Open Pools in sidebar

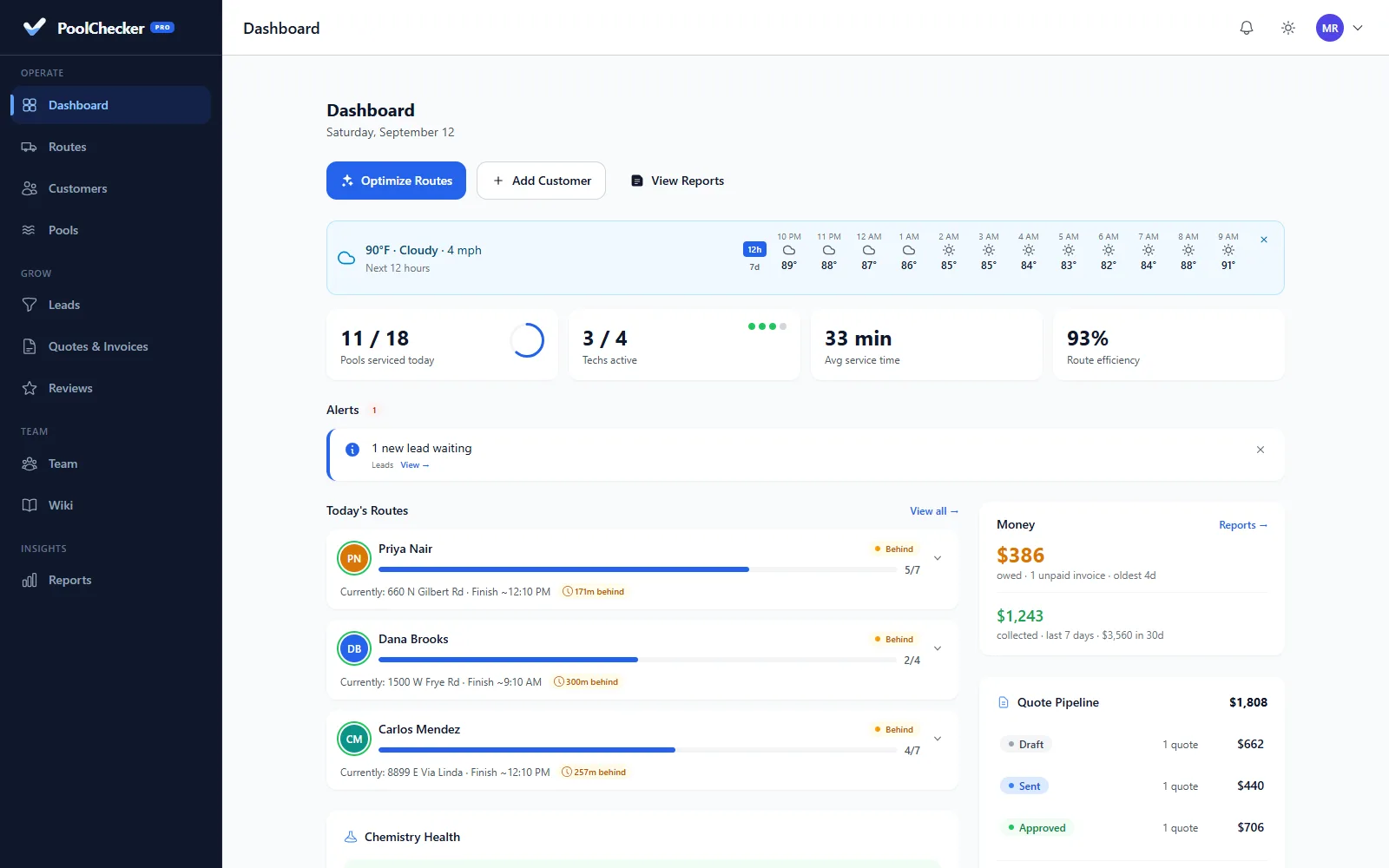111,230
